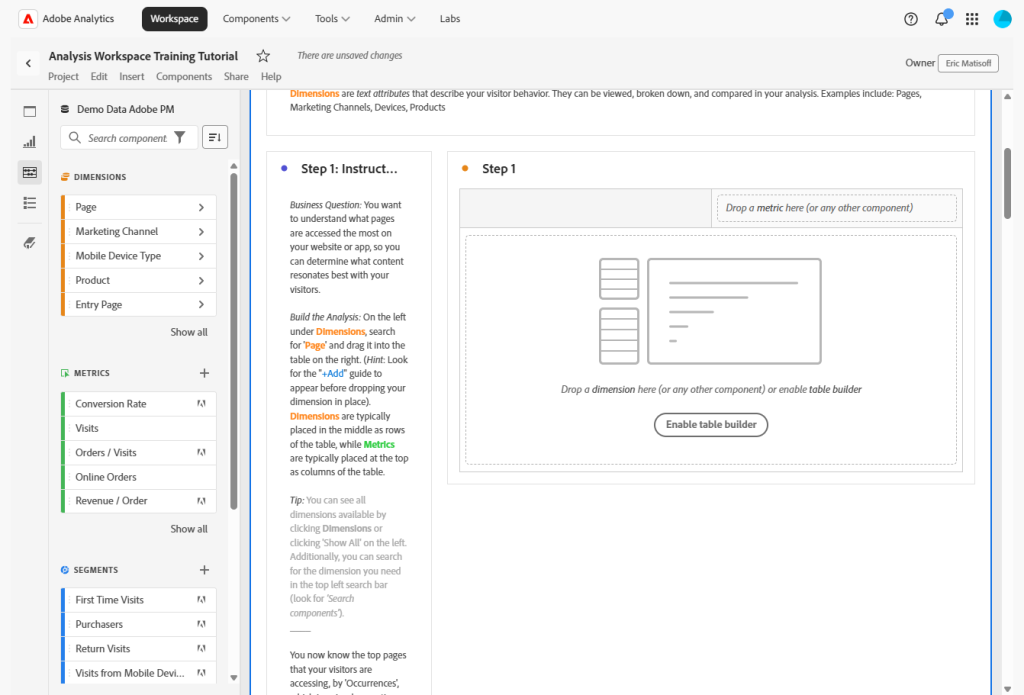Switch to the Labs tab

click(450, 19)
